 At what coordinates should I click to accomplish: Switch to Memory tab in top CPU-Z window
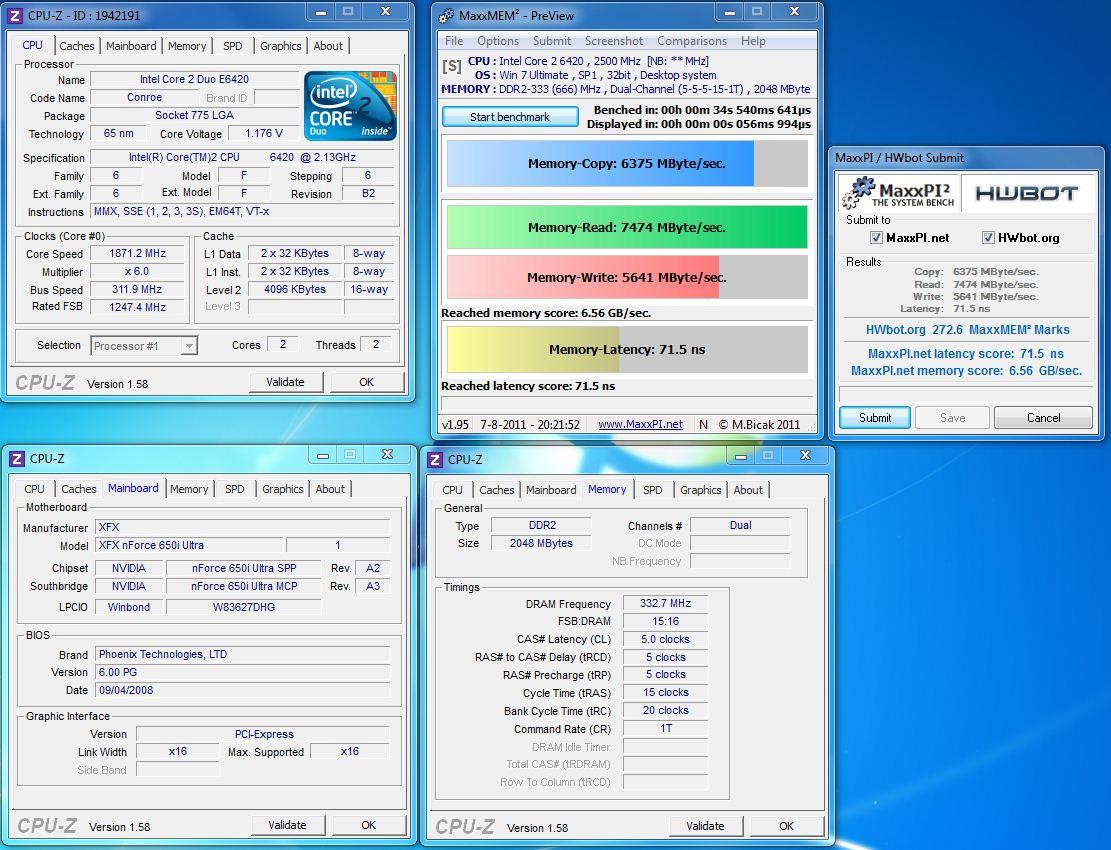(187, 46)
